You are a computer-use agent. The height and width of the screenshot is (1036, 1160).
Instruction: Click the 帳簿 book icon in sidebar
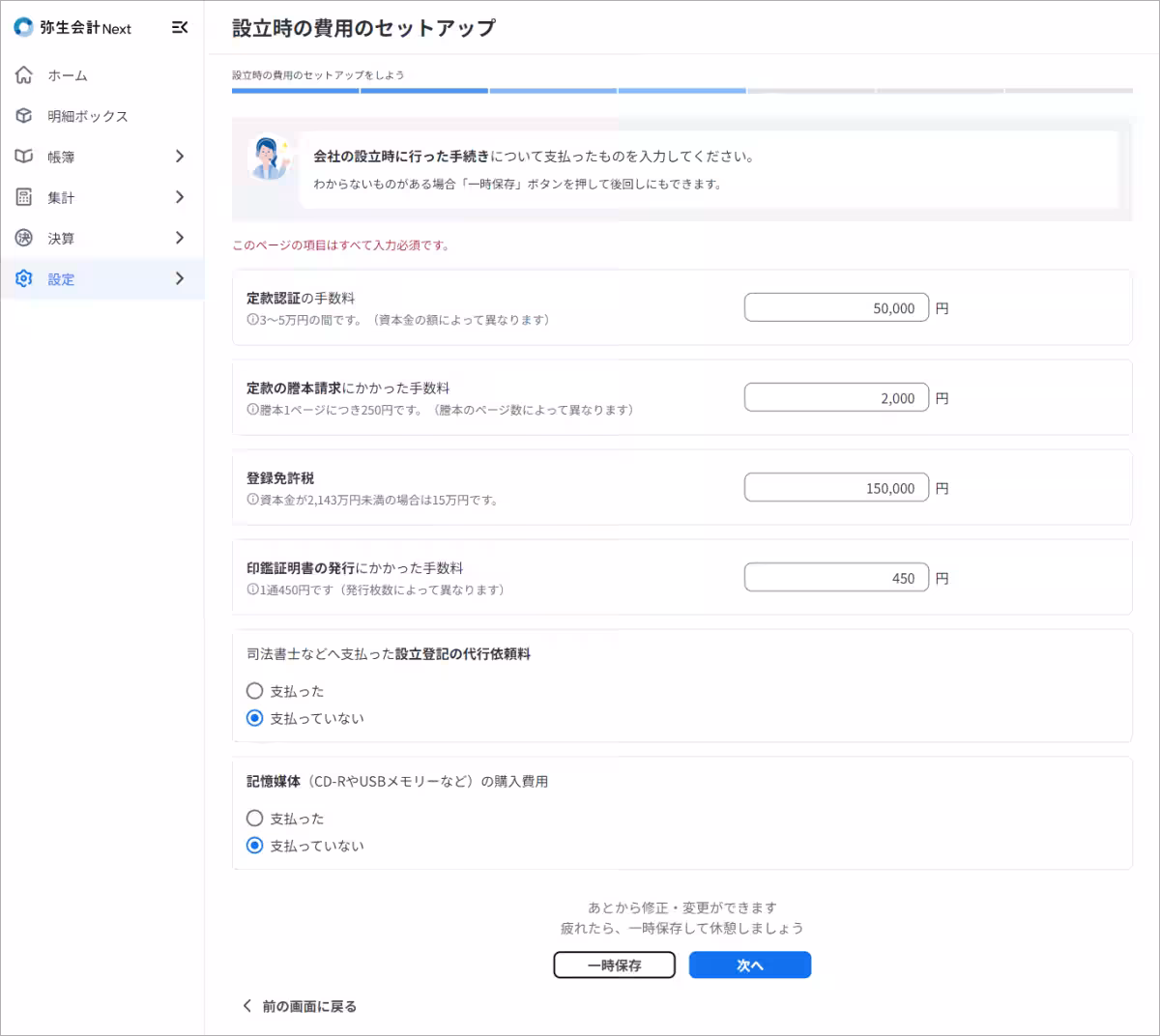[22, 156]
